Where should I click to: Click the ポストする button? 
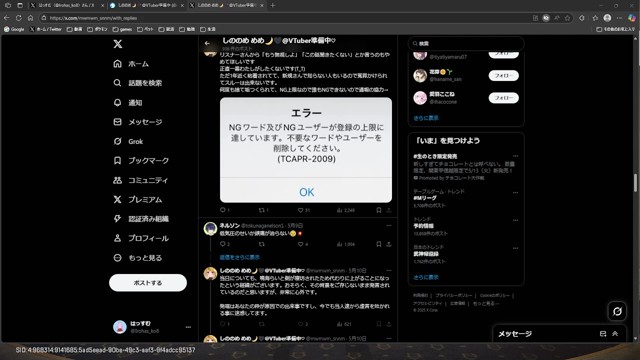[x=148, y=282]
